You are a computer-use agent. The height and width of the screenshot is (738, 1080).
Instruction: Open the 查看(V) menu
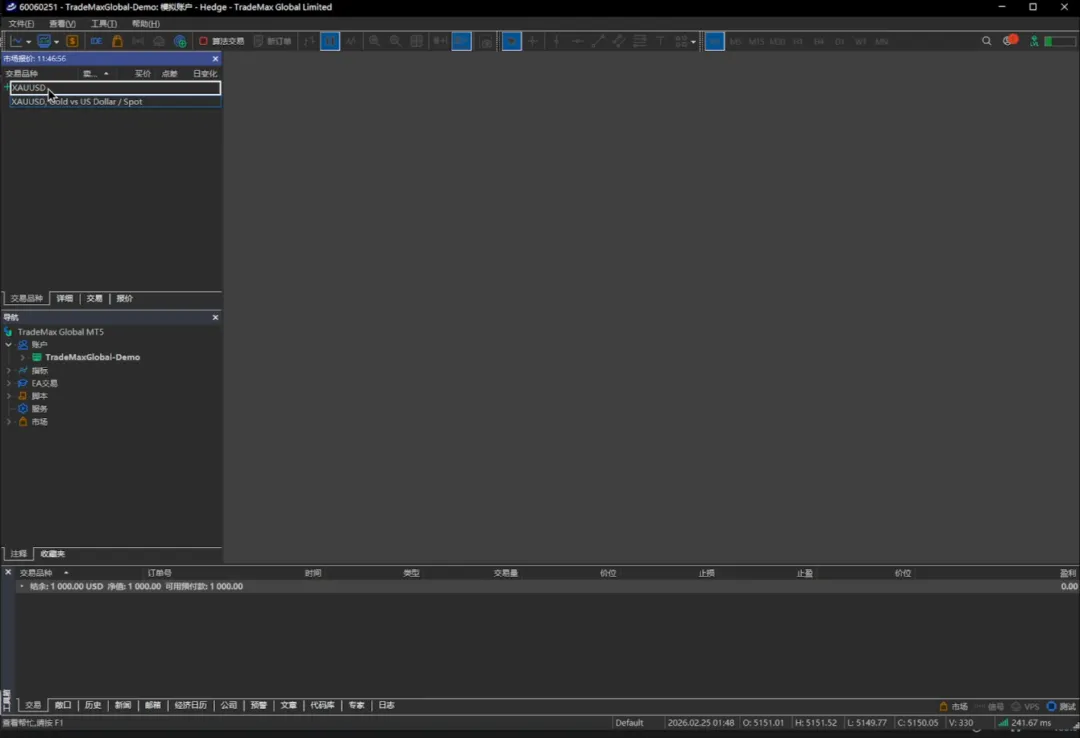pyautogui.click(x=62, y=24)
